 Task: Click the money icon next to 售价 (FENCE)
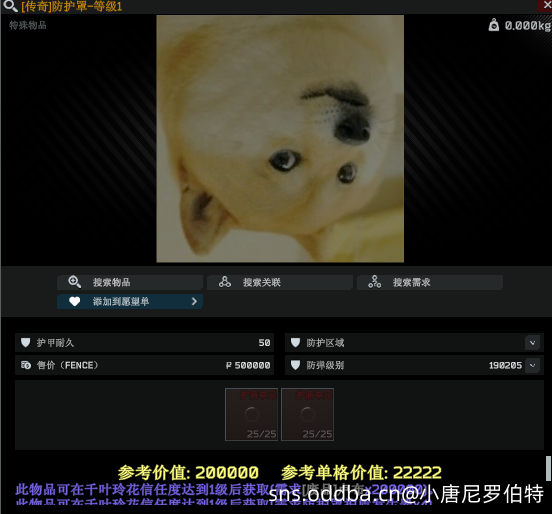[x=26, y=365]
